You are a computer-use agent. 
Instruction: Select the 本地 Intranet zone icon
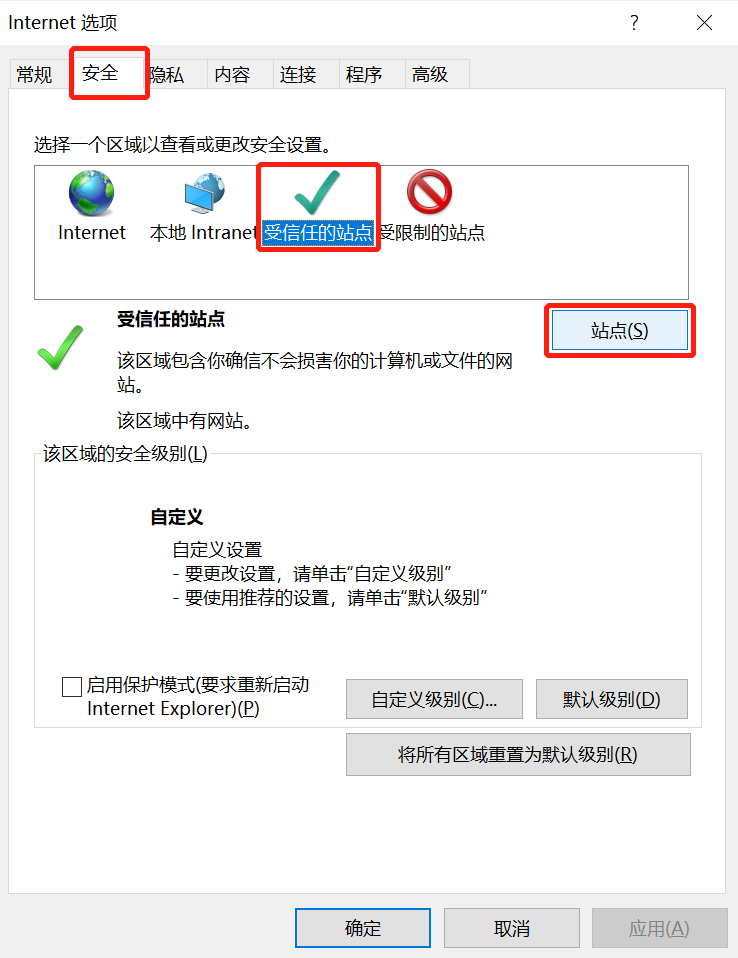point(205,194)
